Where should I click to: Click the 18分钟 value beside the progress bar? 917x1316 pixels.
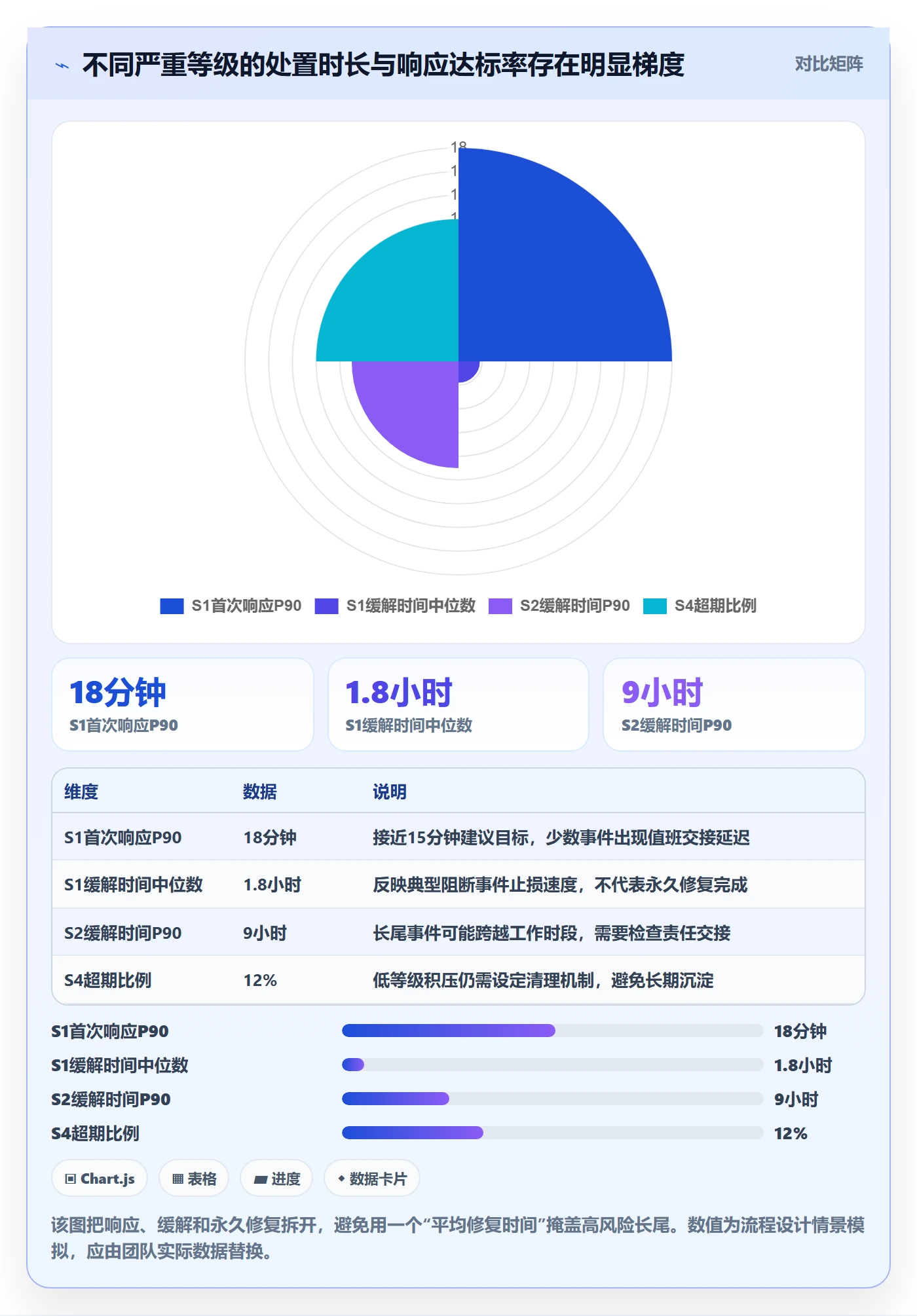800,1031
